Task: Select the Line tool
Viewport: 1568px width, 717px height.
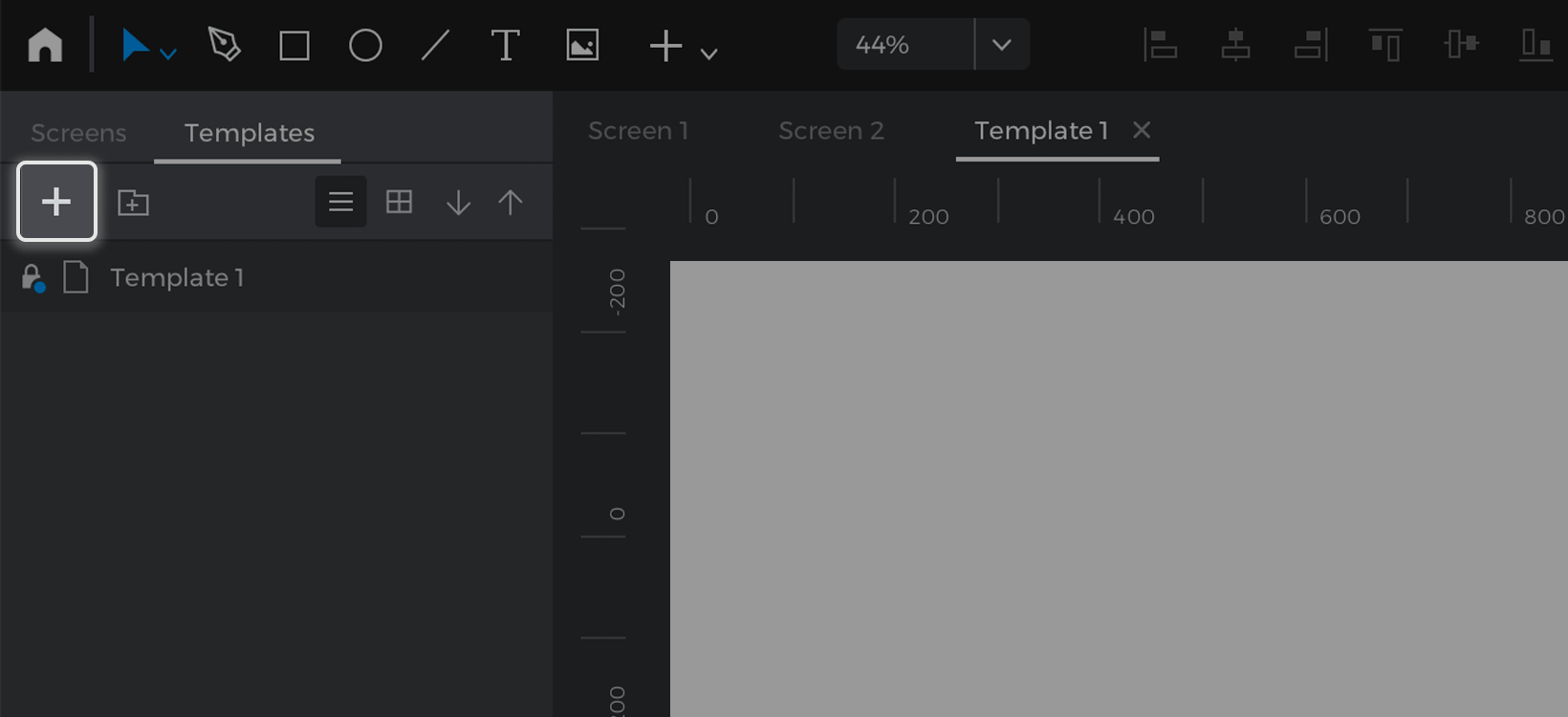Action: tap(436, 46)
